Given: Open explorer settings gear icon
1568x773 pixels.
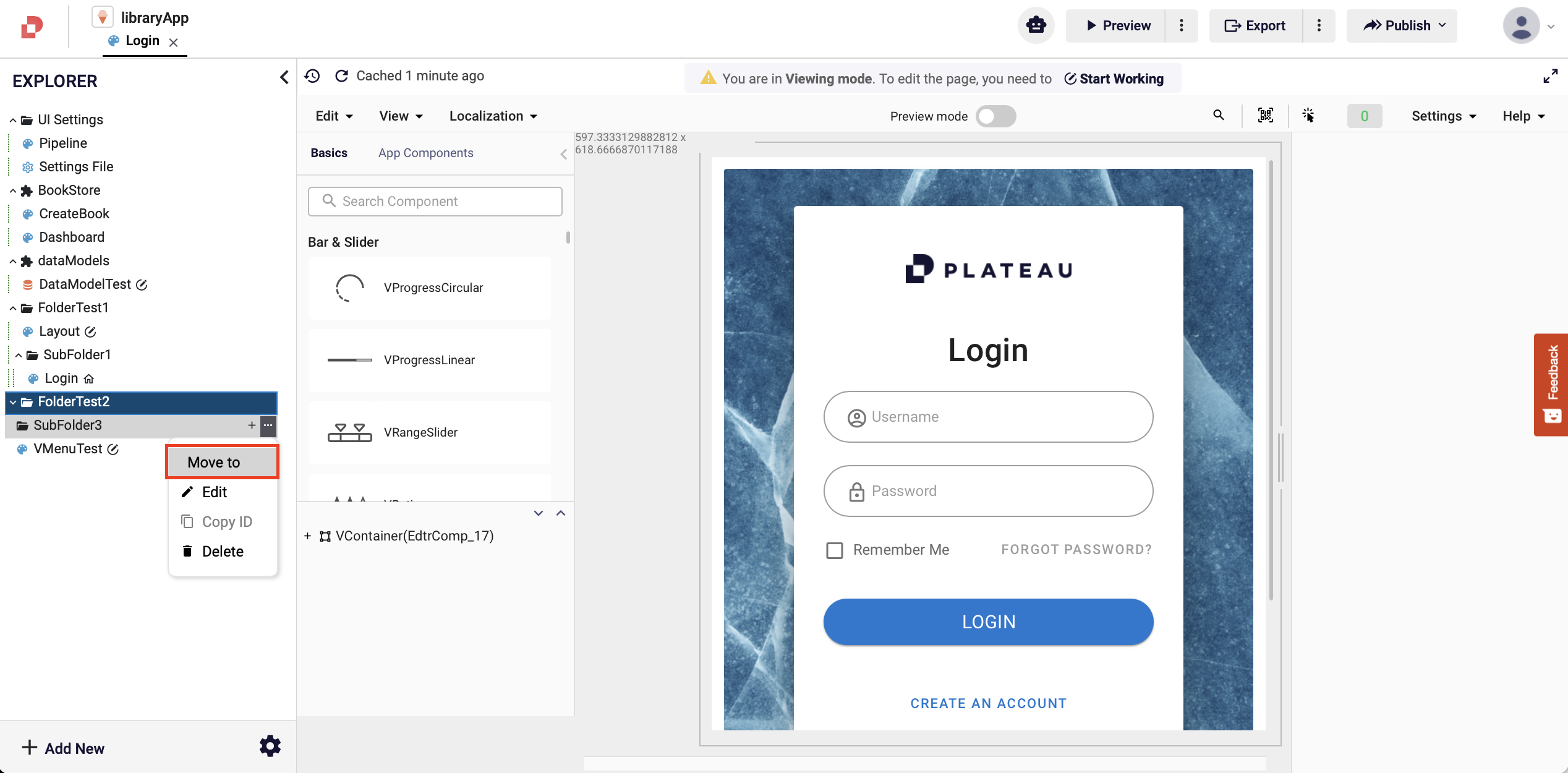Looking at the screenshot, I should (270, 746).
